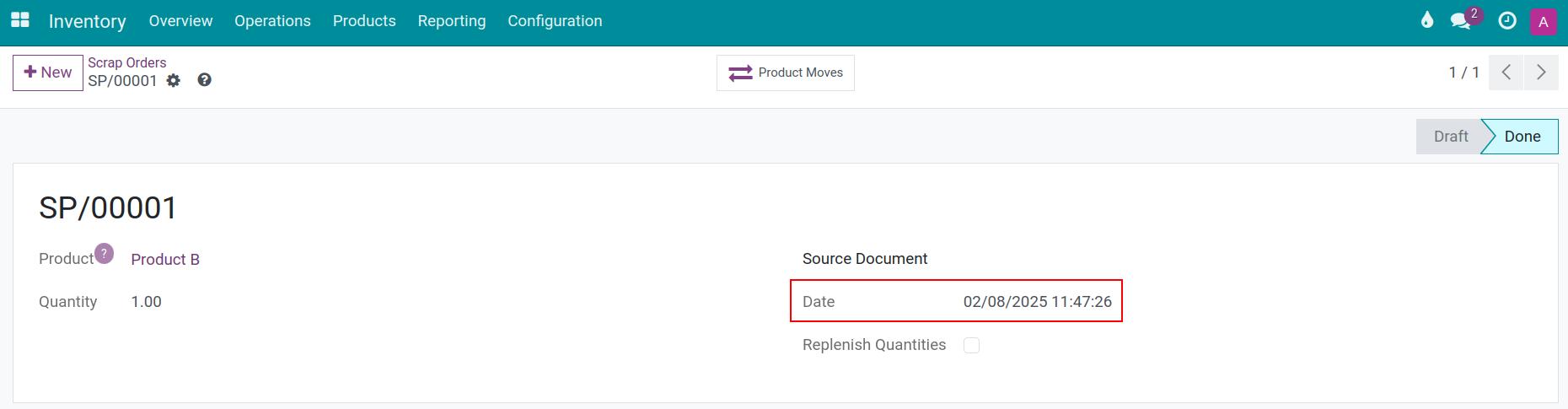Toggle the Replenish Quantities checkbox

(972, 345)
